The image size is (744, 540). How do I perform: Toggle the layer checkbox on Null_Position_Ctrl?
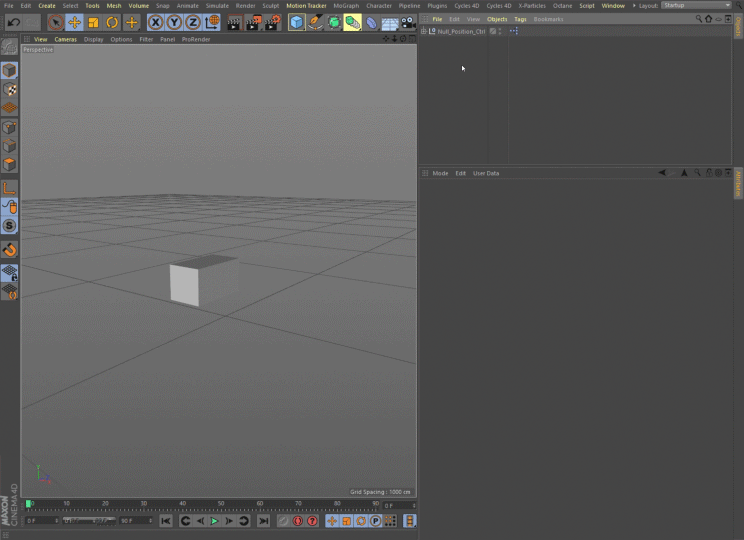pos(493,31)
